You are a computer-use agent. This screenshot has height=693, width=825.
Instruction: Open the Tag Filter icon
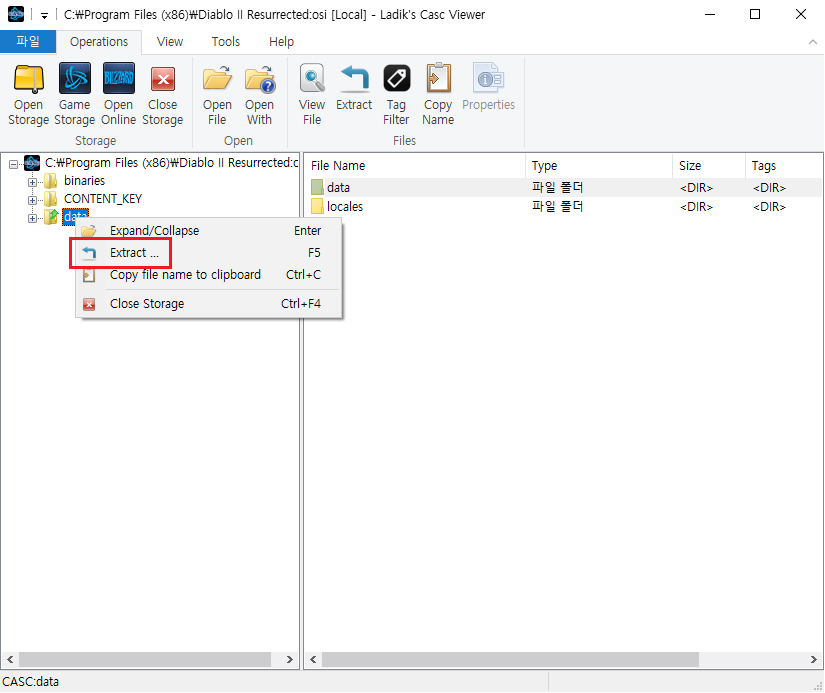click(396, 78)
